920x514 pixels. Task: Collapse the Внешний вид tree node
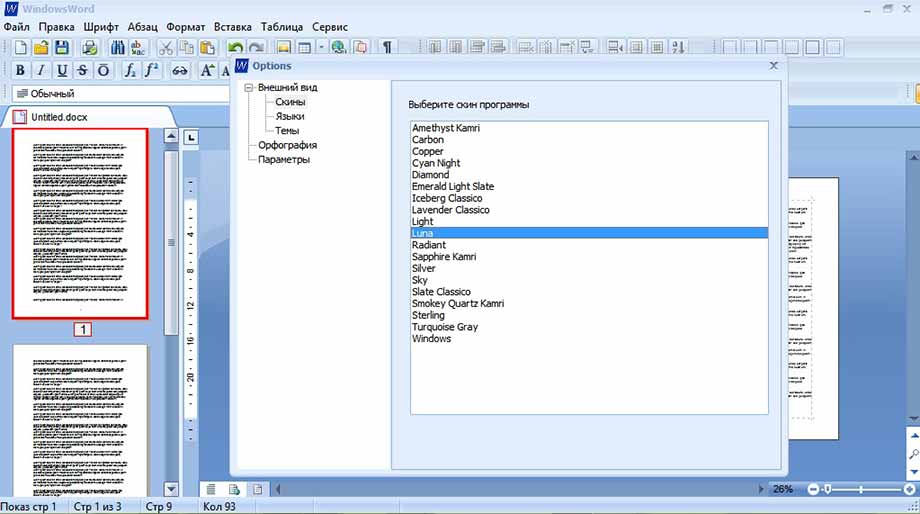pyautogui.click(x=249, y=87)
